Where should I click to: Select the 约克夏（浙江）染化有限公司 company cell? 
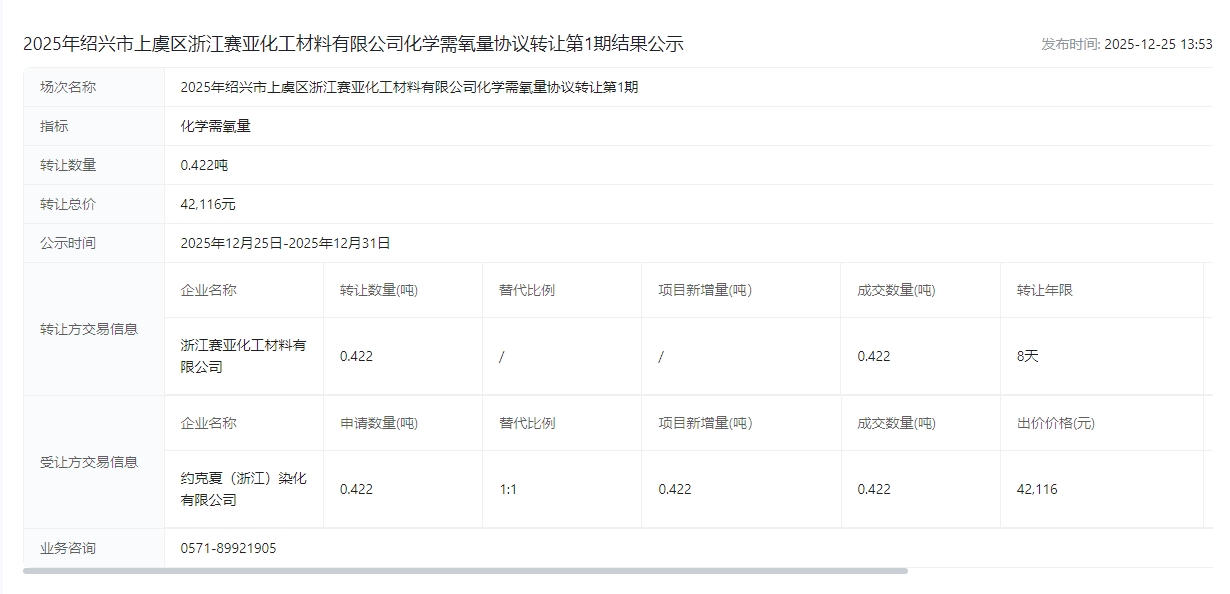243,489
